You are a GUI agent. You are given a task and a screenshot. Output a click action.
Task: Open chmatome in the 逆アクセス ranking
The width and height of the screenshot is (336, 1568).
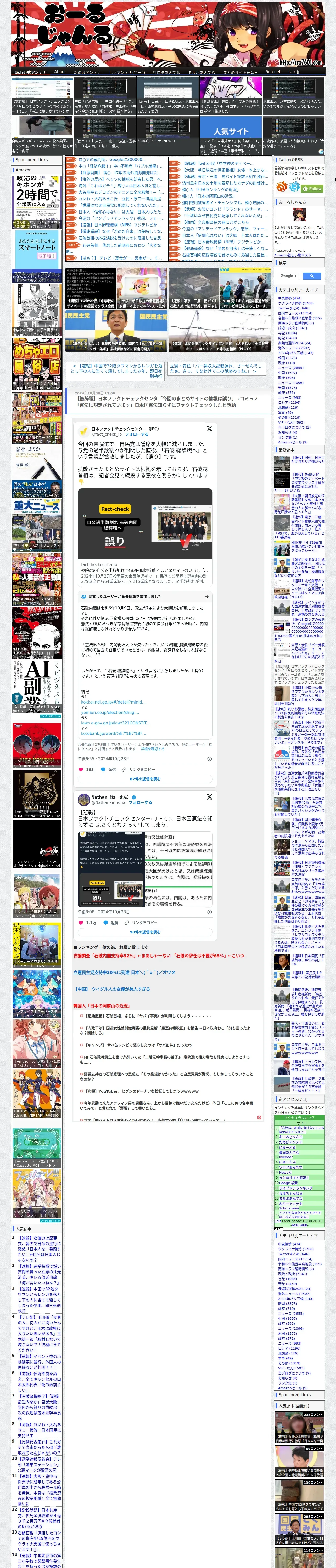coord(290,1208)
